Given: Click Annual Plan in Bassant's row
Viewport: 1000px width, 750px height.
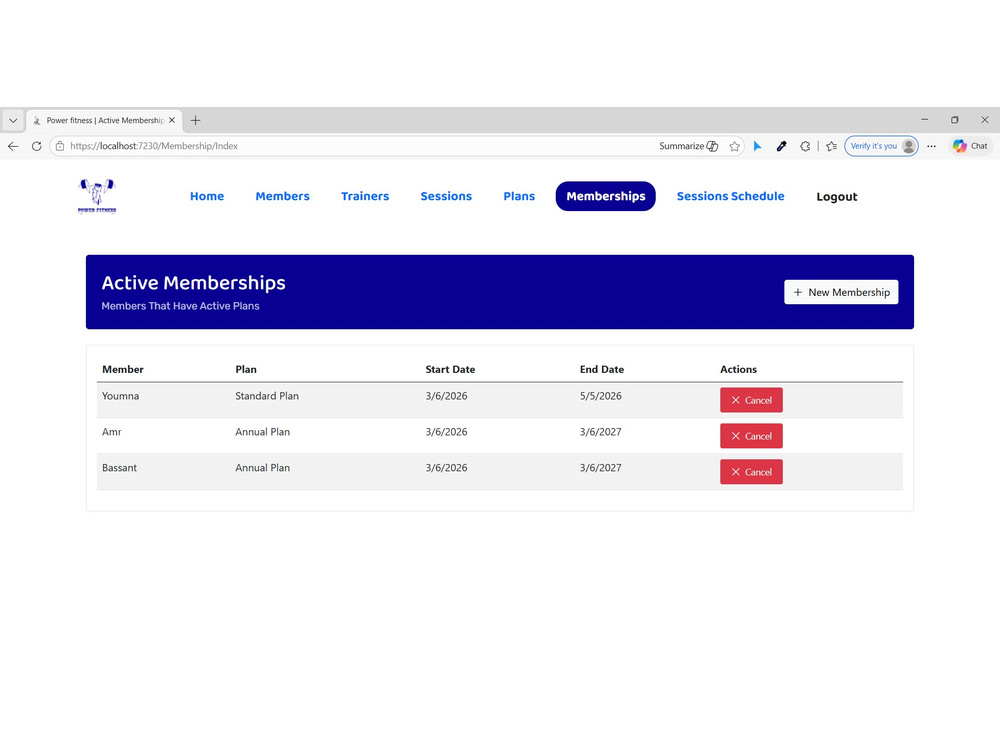Looking at the screenshot, I should (x=262, y=467).
